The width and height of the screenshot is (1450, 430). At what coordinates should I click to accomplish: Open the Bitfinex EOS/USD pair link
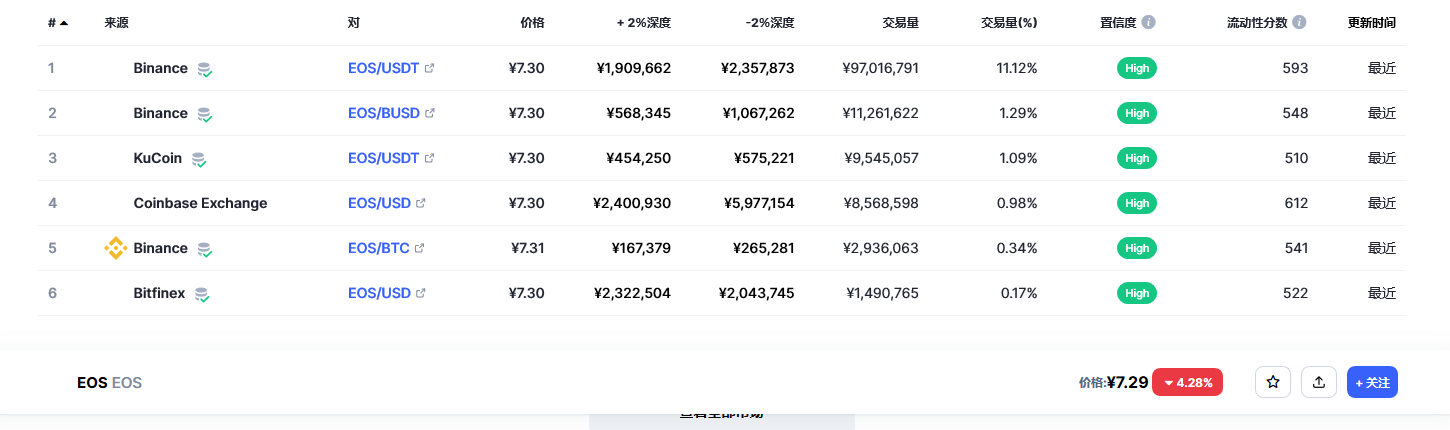(x=380, y=293)
